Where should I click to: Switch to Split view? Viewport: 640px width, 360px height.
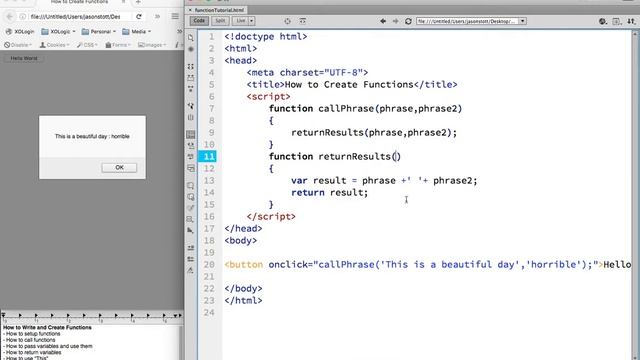pyautogui.click(x=220, y=21)
